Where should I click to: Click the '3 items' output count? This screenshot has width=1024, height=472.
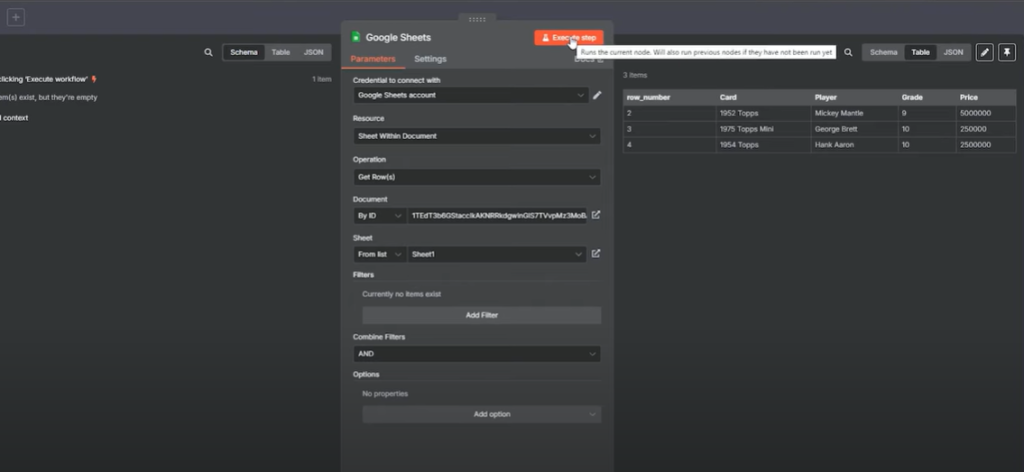pos(635,75)
